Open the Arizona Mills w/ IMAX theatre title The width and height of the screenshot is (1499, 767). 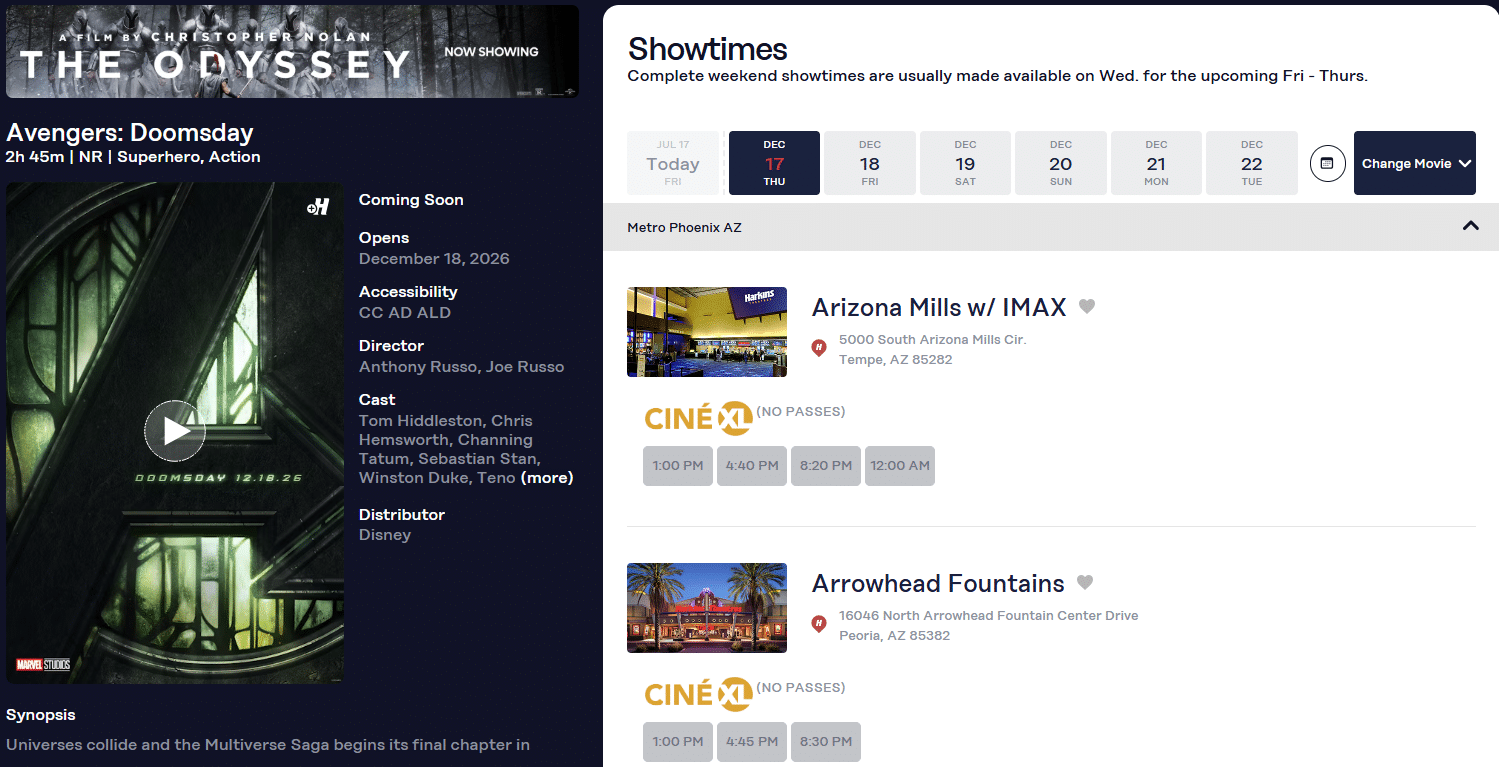939,307
